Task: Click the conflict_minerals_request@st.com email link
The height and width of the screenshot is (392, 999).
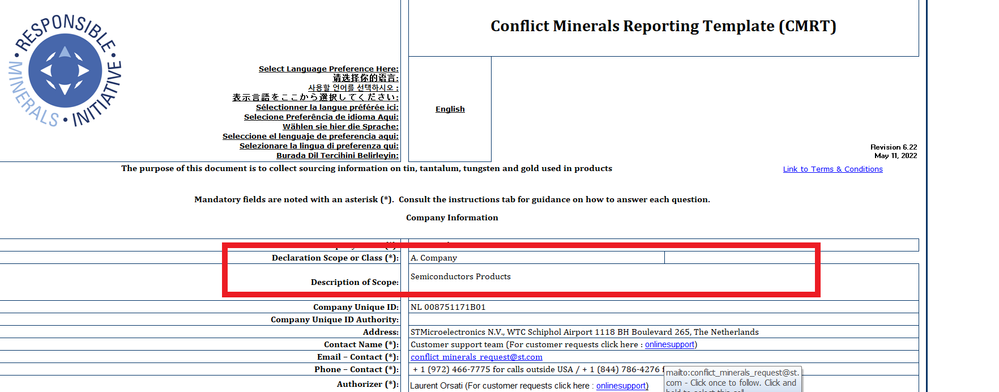Action: (x=477, y=357)
